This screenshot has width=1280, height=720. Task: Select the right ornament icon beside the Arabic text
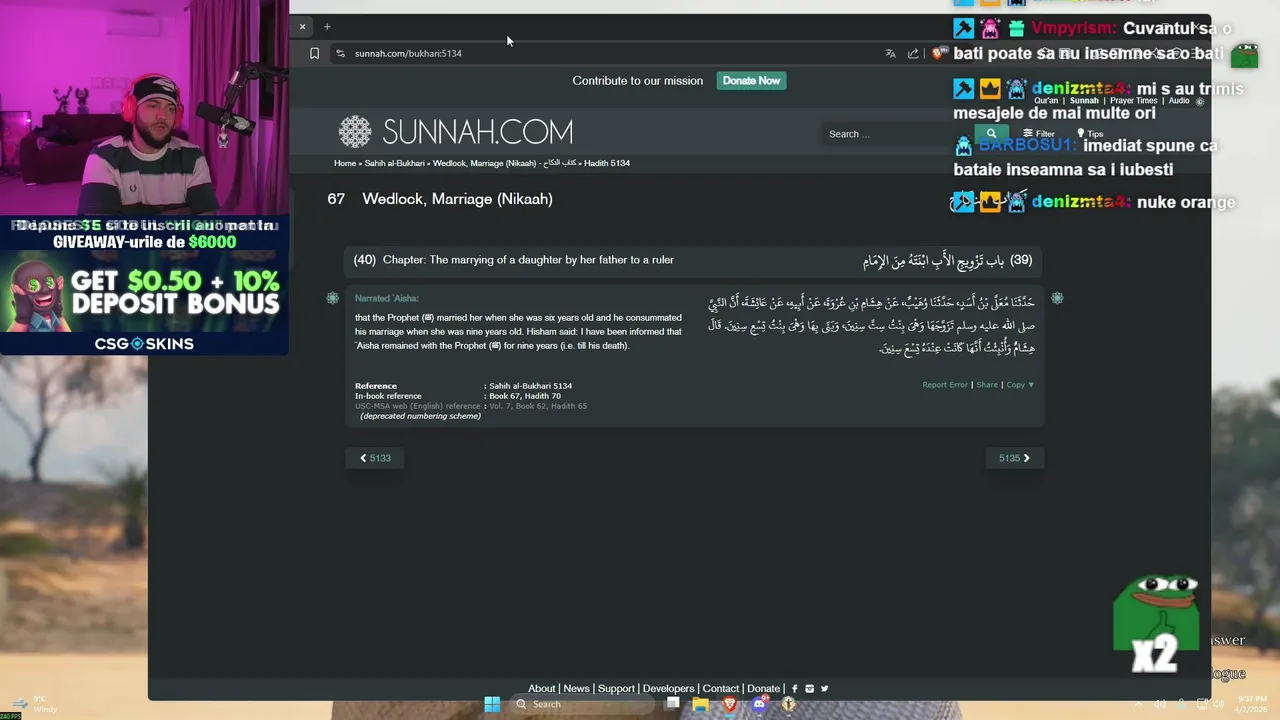coord(1057,298)
